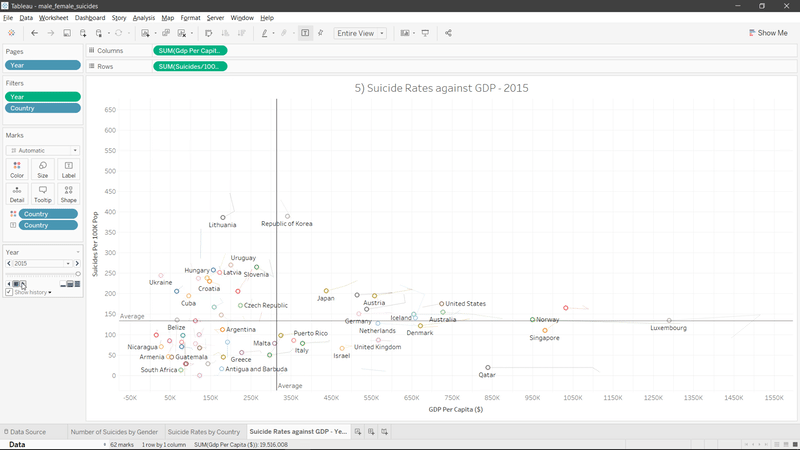Click the Show Me button
800x450 pixels.
click(x=767, y=33)
